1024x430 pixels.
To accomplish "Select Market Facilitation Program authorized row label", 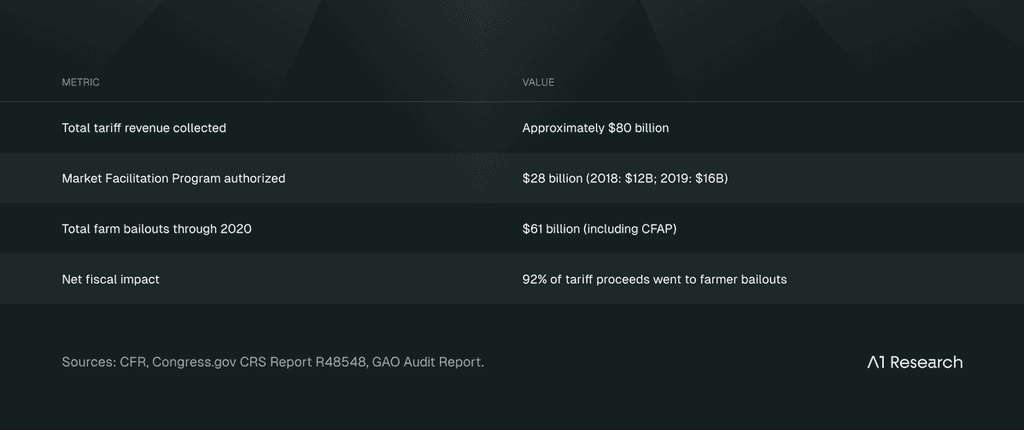I will click(173, 178).
